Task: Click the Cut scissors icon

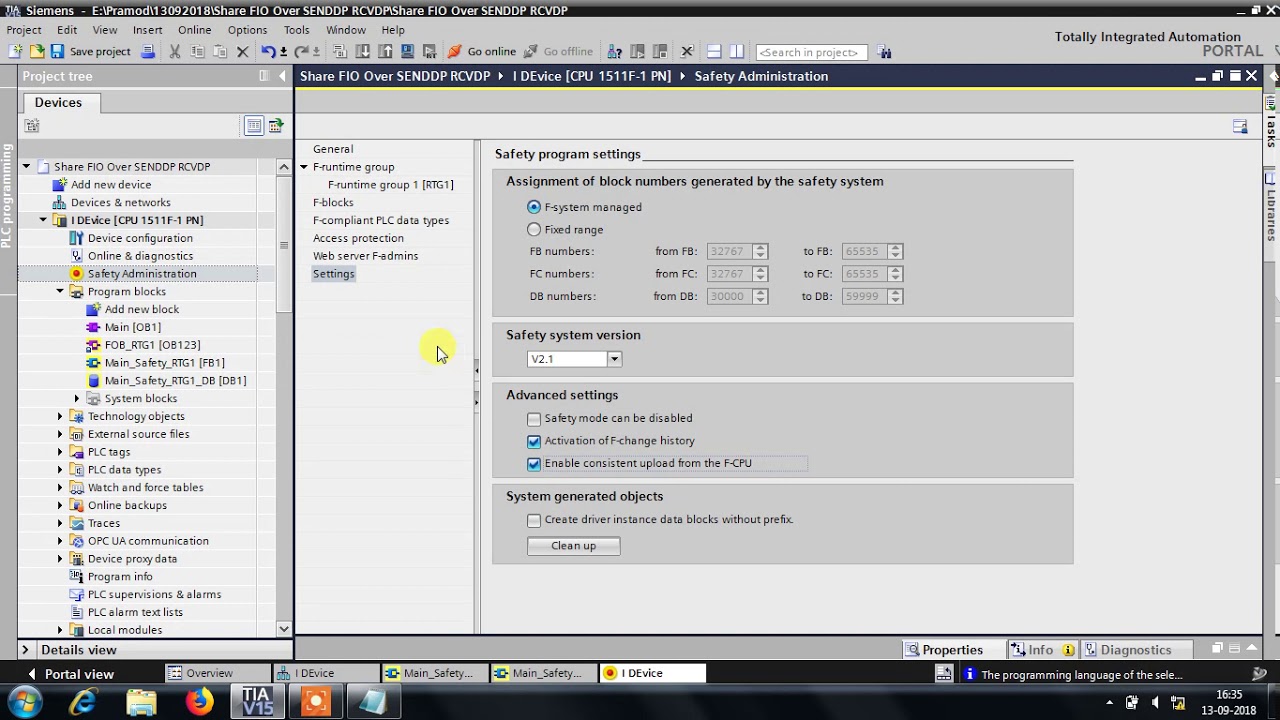Action: (175, 52)
